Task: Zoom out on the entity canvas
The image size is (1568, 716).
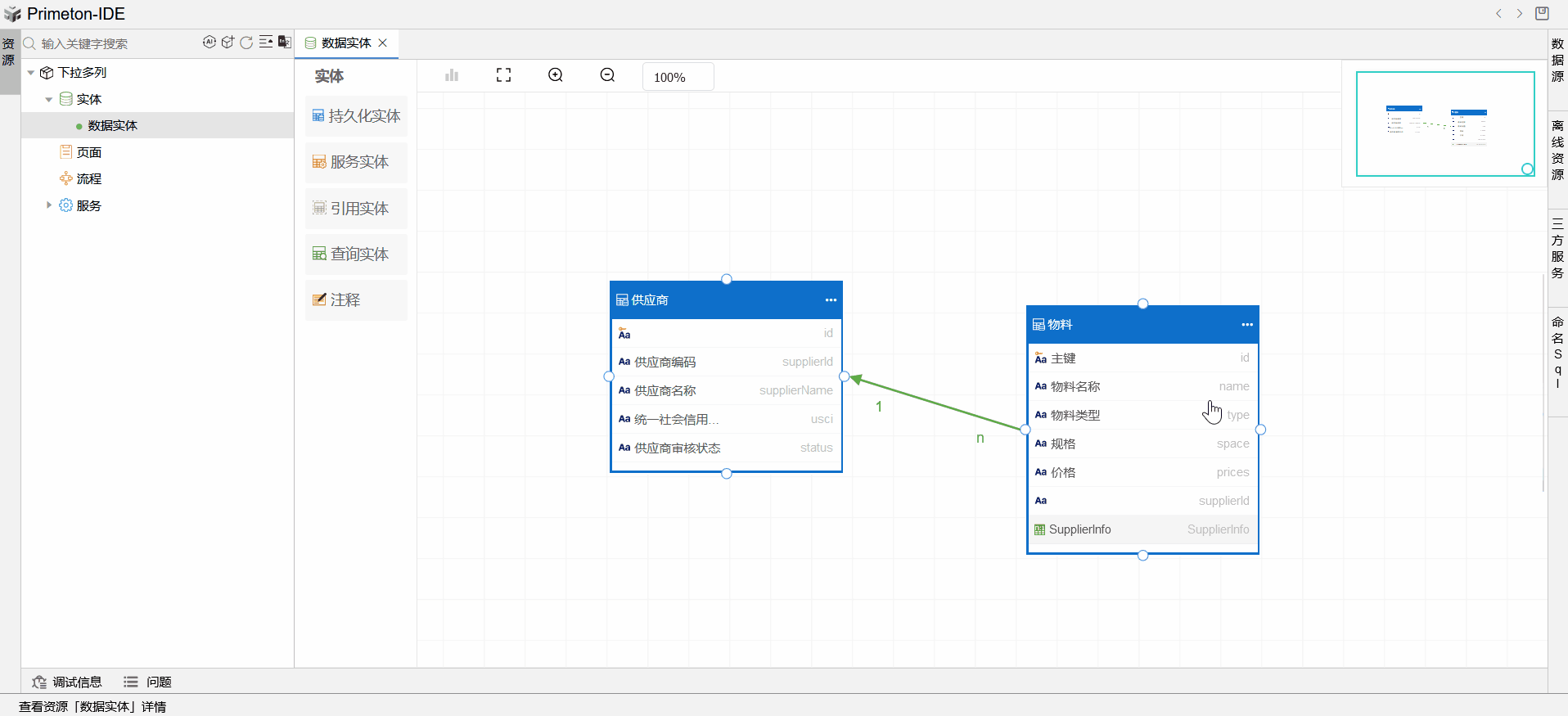Action: click(607, 75)
